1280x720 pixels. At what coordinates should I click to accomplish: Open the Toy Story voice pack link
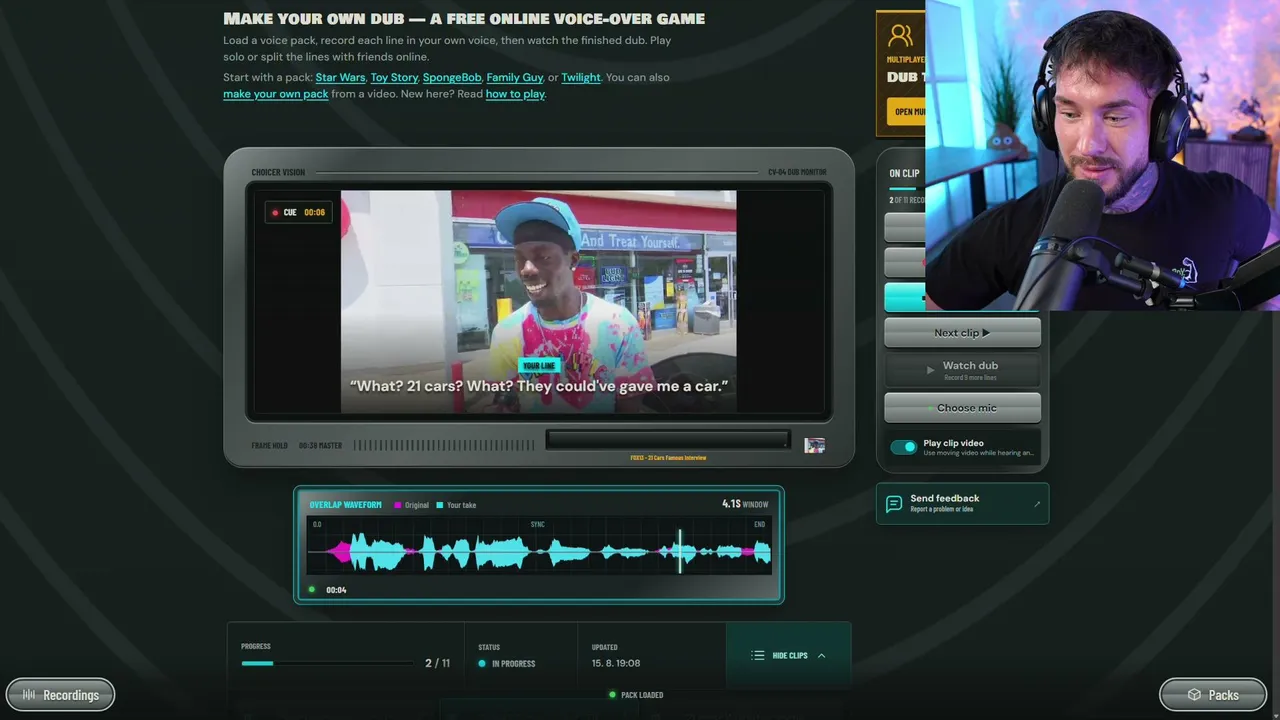coord(394,77)
